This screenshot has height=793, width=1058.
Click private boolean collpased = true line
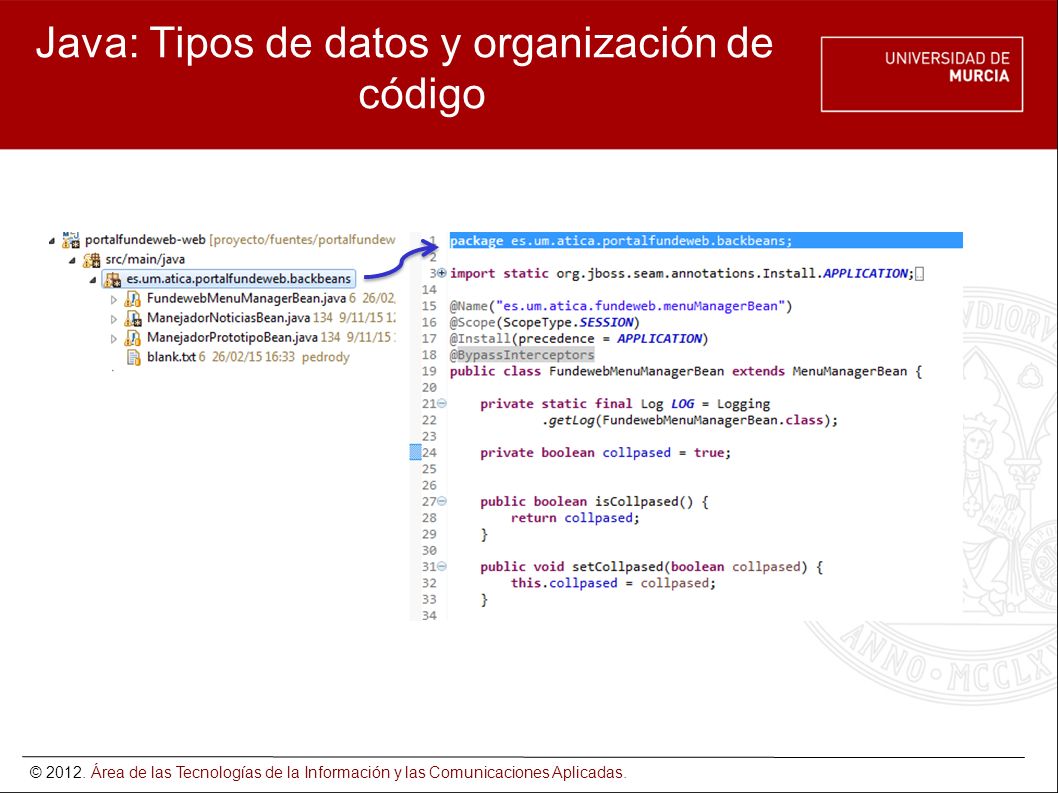(605, 453)
